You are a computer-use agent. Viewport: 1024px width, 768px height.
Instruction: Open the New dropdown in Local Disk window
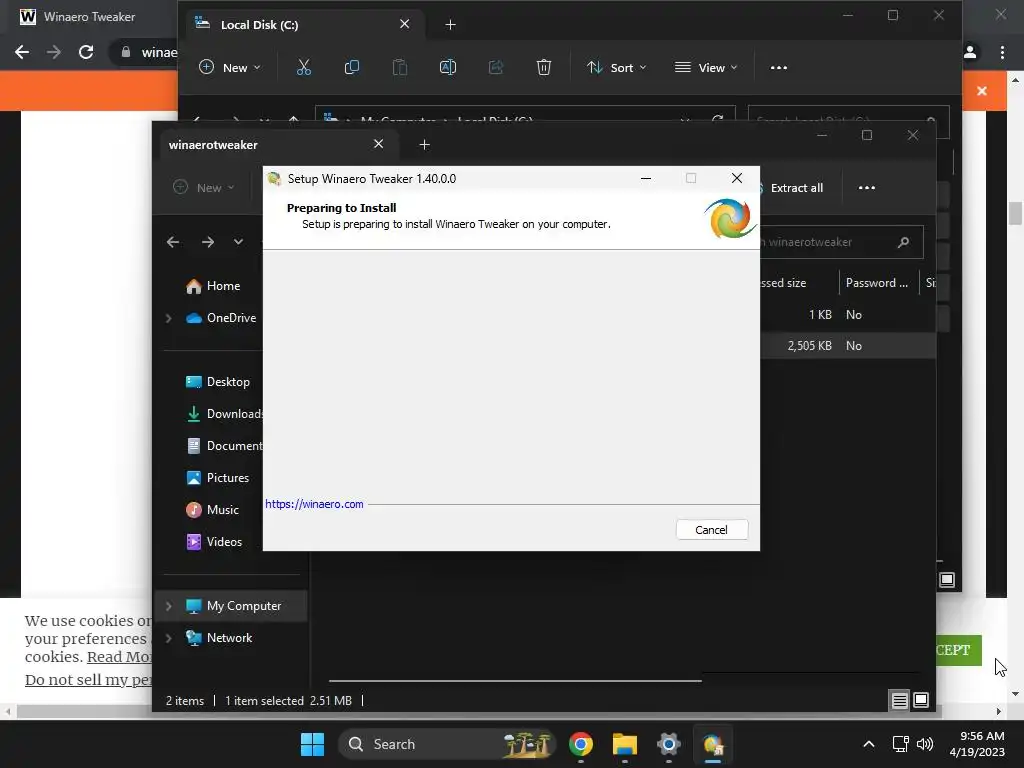230,67
